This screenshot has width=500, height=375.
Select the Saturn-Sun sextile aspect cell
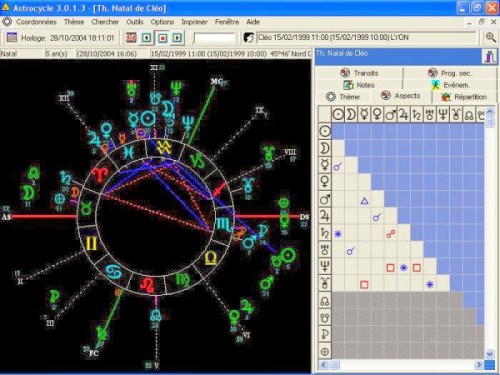point(338,234)
